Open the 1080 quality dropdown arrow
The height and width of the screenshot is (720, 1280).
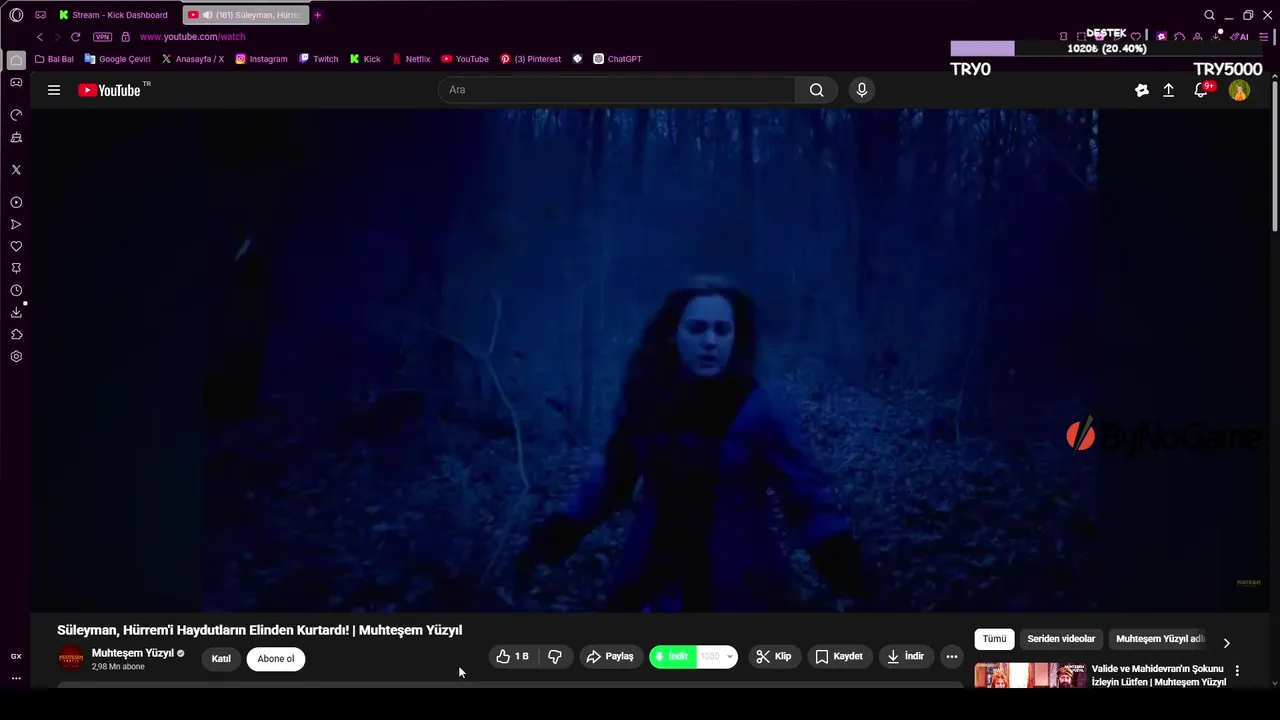tap(730, 657)
